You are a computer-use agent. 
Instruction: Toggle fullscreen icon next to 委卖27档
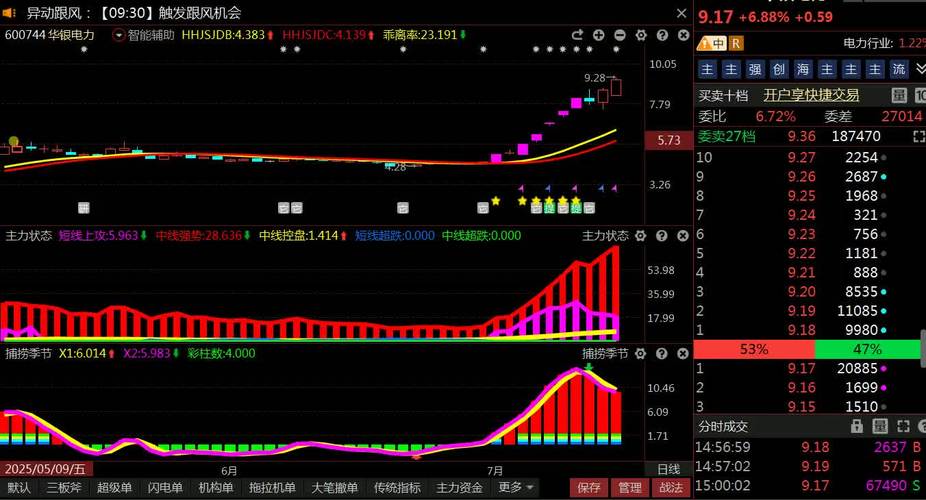tap(918, 136)
